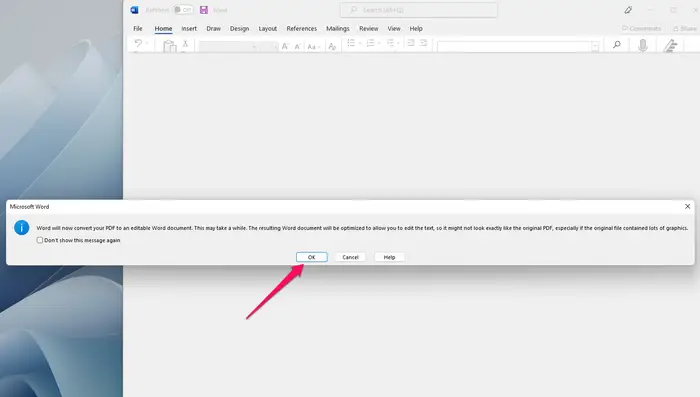Screen dimensions: 700x397
Task: Open the File menu
Action: point(138,29)
